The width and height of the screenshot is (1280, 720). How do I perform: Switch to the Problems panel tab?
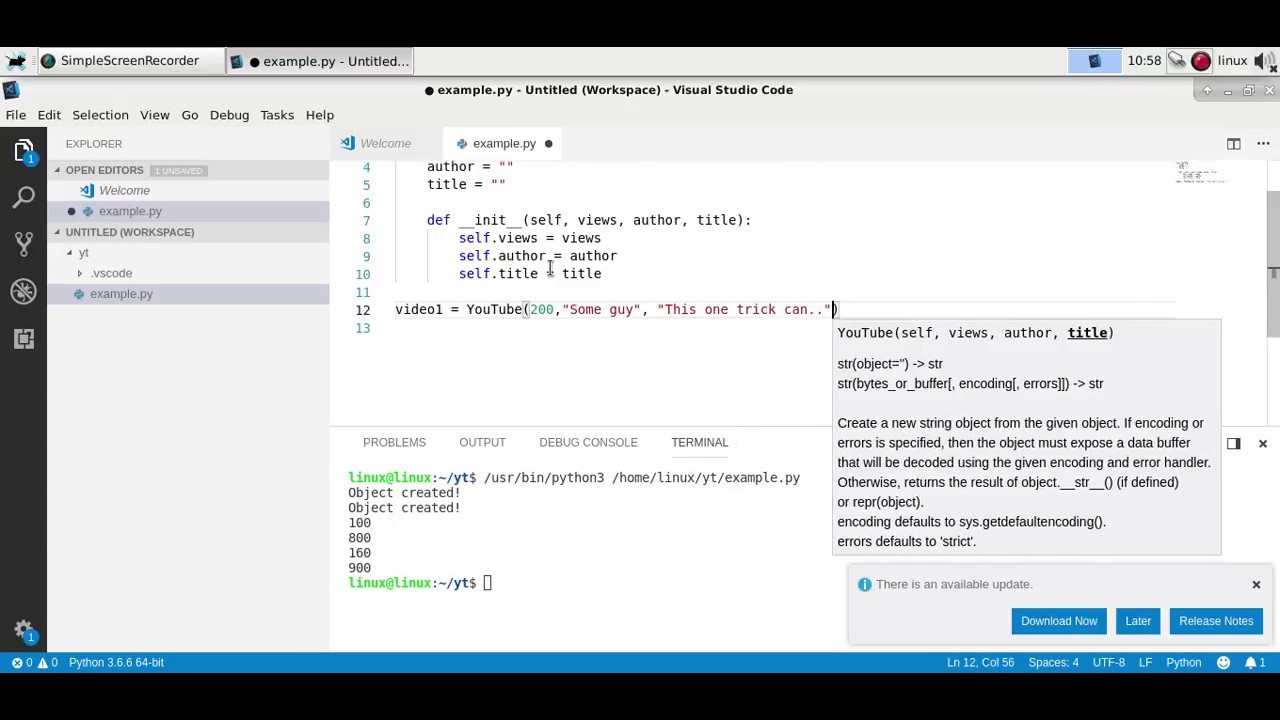click(x=394, y=442)
